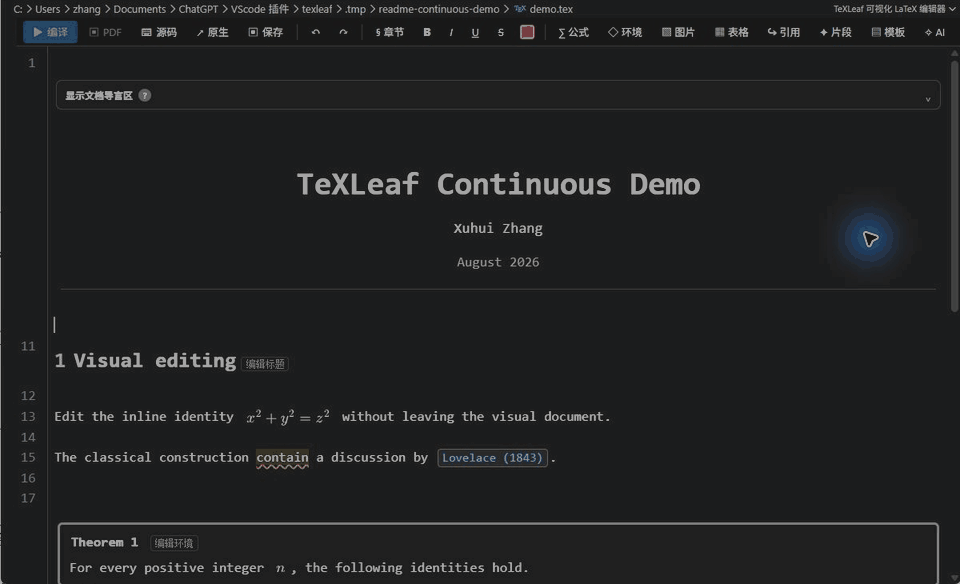Open the AI assistant button
960x584 pixels.
coord(935,32)
